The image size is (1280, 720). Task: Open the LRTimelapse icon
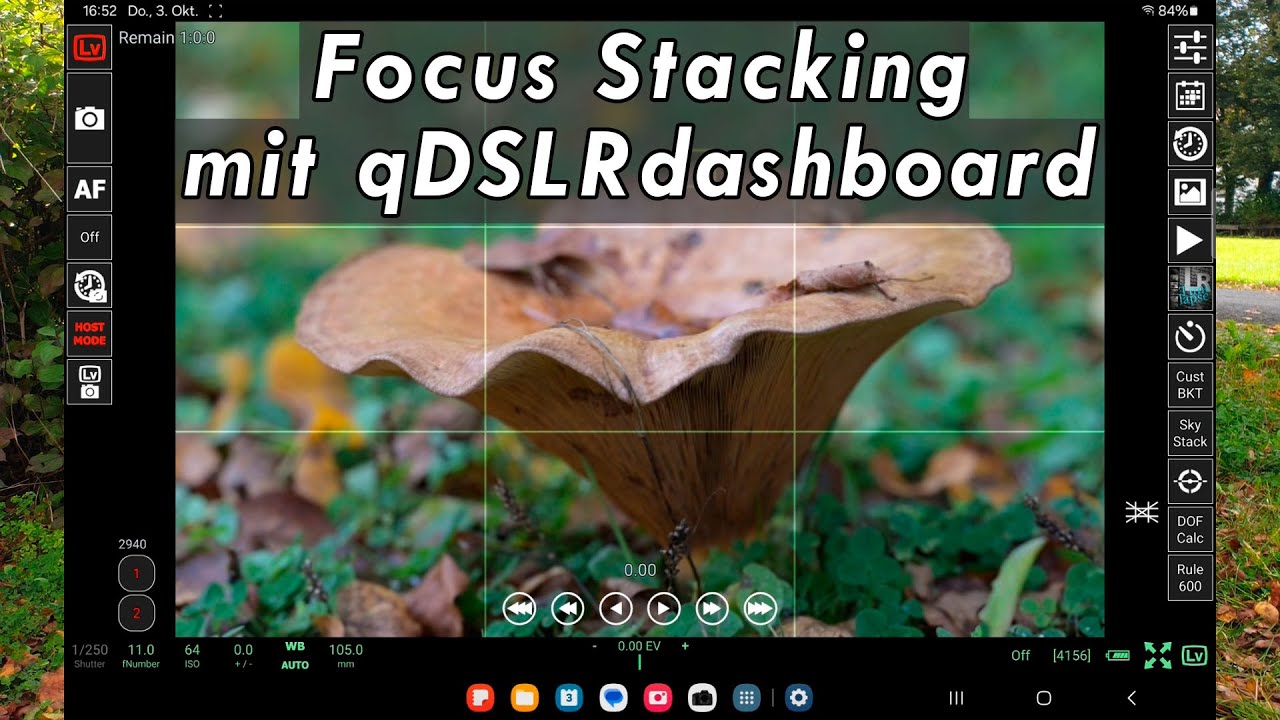point(1190,288)
